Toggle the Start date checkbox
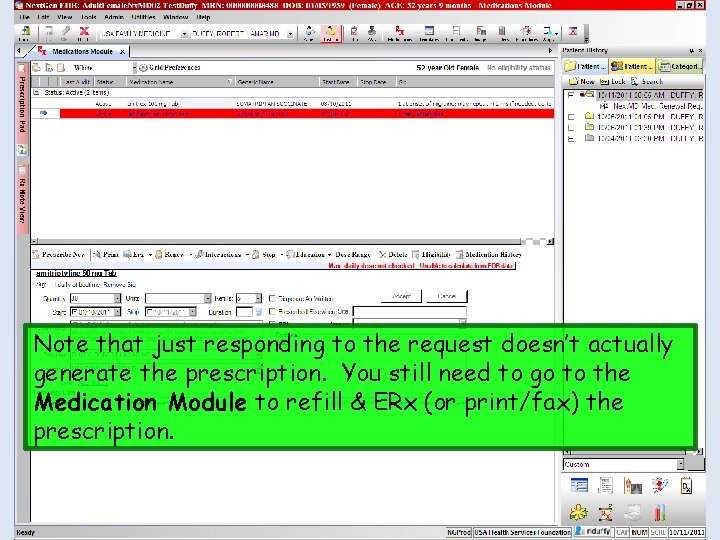Image resolution: width=720 pixels, height=540 pixels. coord(74,312)
